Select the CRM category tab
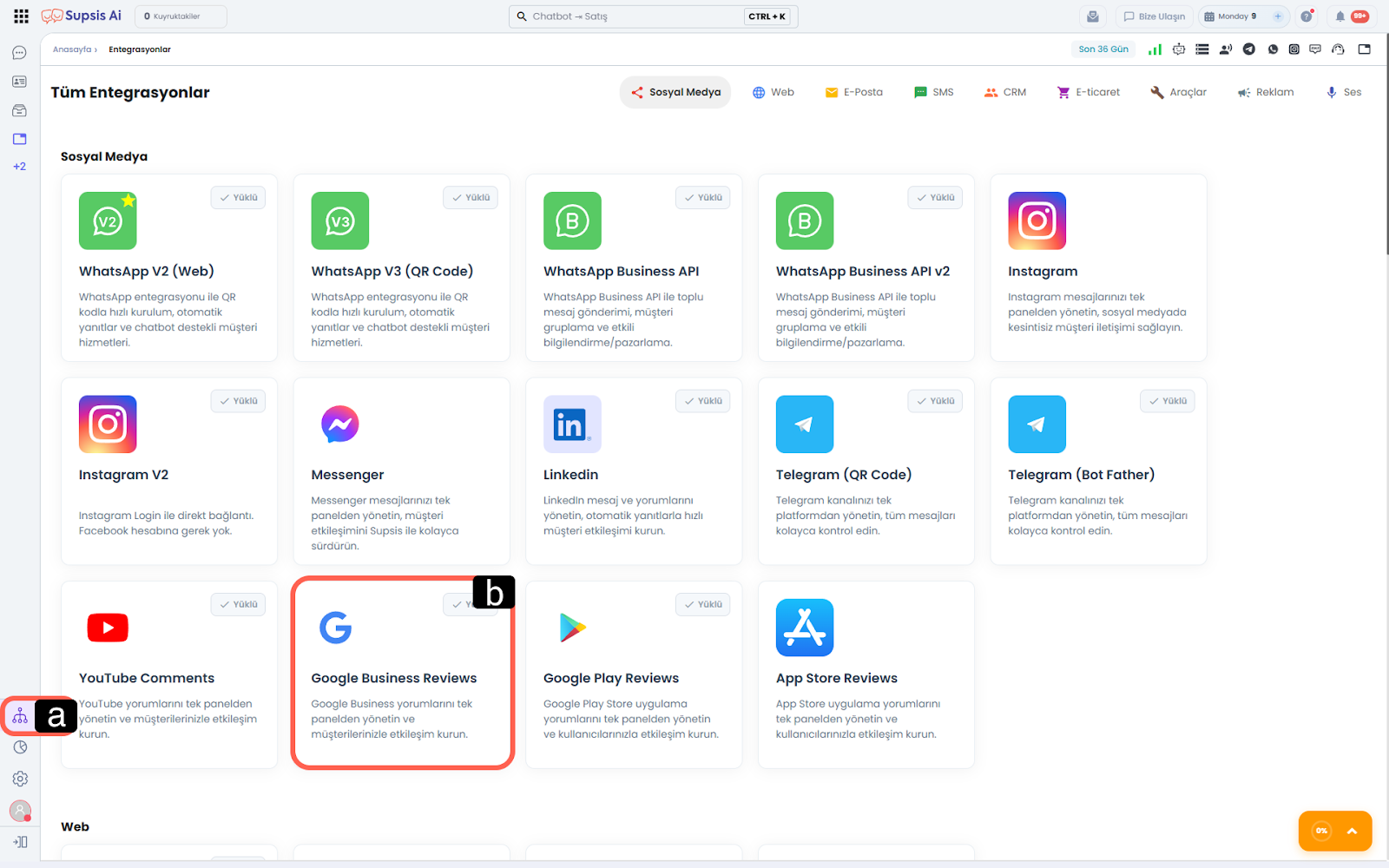 click(x=1004, y=92)
